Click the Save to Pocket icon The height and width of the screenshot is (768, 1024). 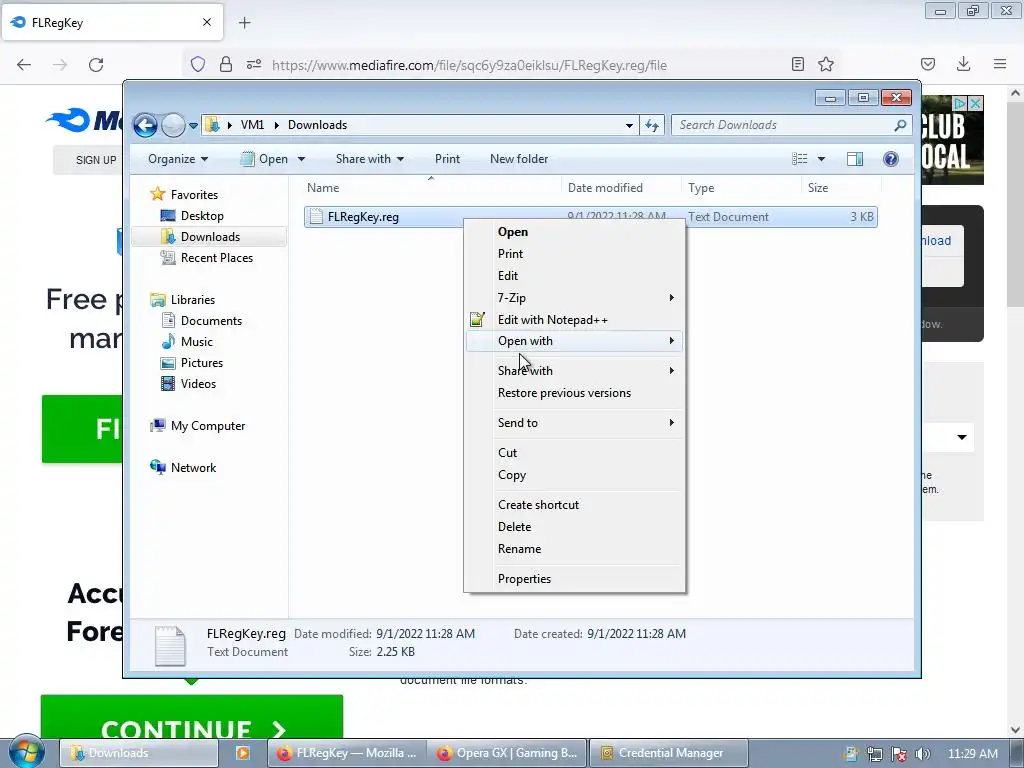927,64
